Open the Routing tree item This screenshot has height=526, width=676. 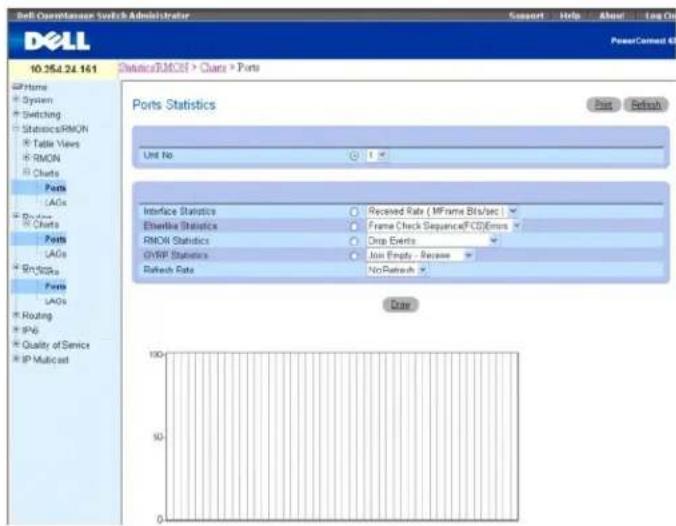point(37,316)
